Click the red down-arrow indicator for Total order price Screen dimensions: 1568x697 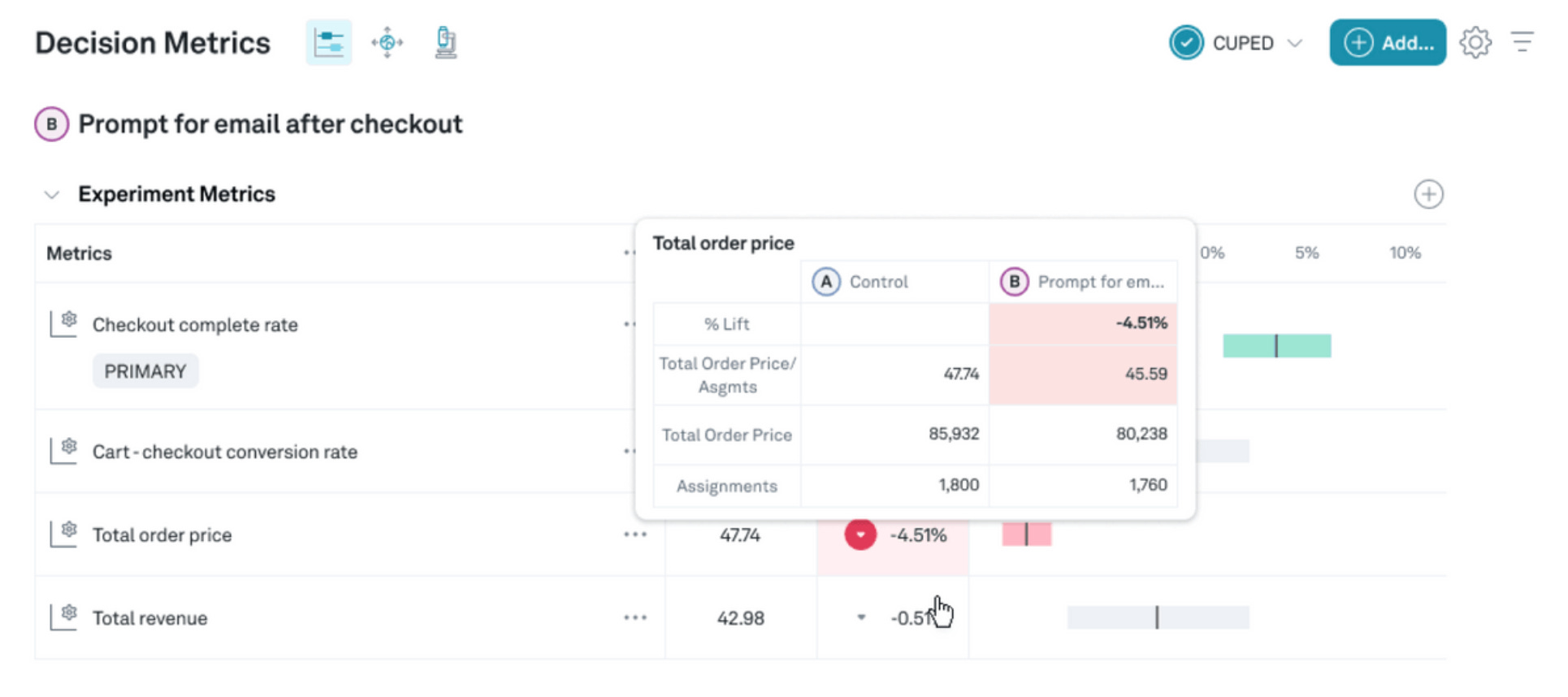click(x=860, y=535)
